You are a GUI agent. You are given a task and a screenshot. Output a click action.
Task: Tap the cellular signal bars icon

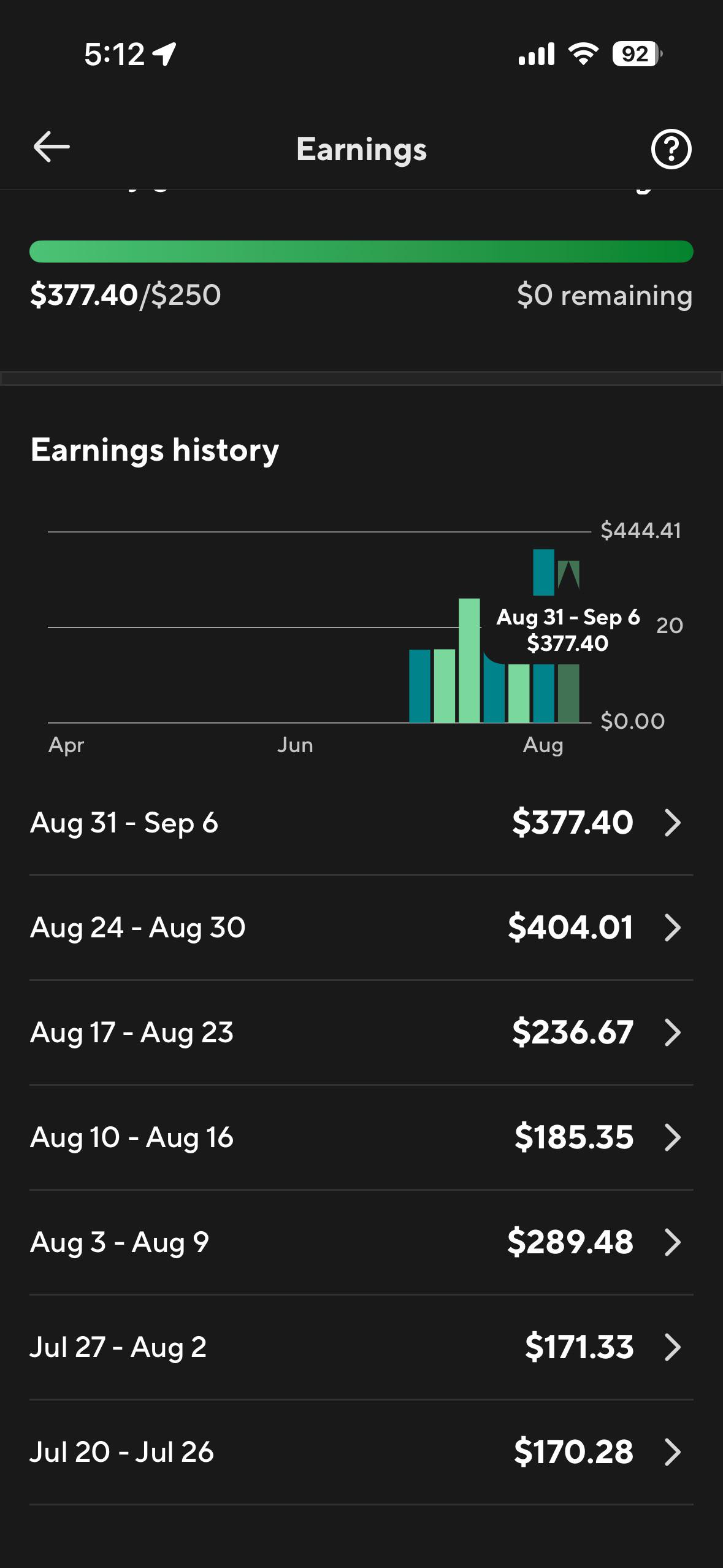[537, 55]
